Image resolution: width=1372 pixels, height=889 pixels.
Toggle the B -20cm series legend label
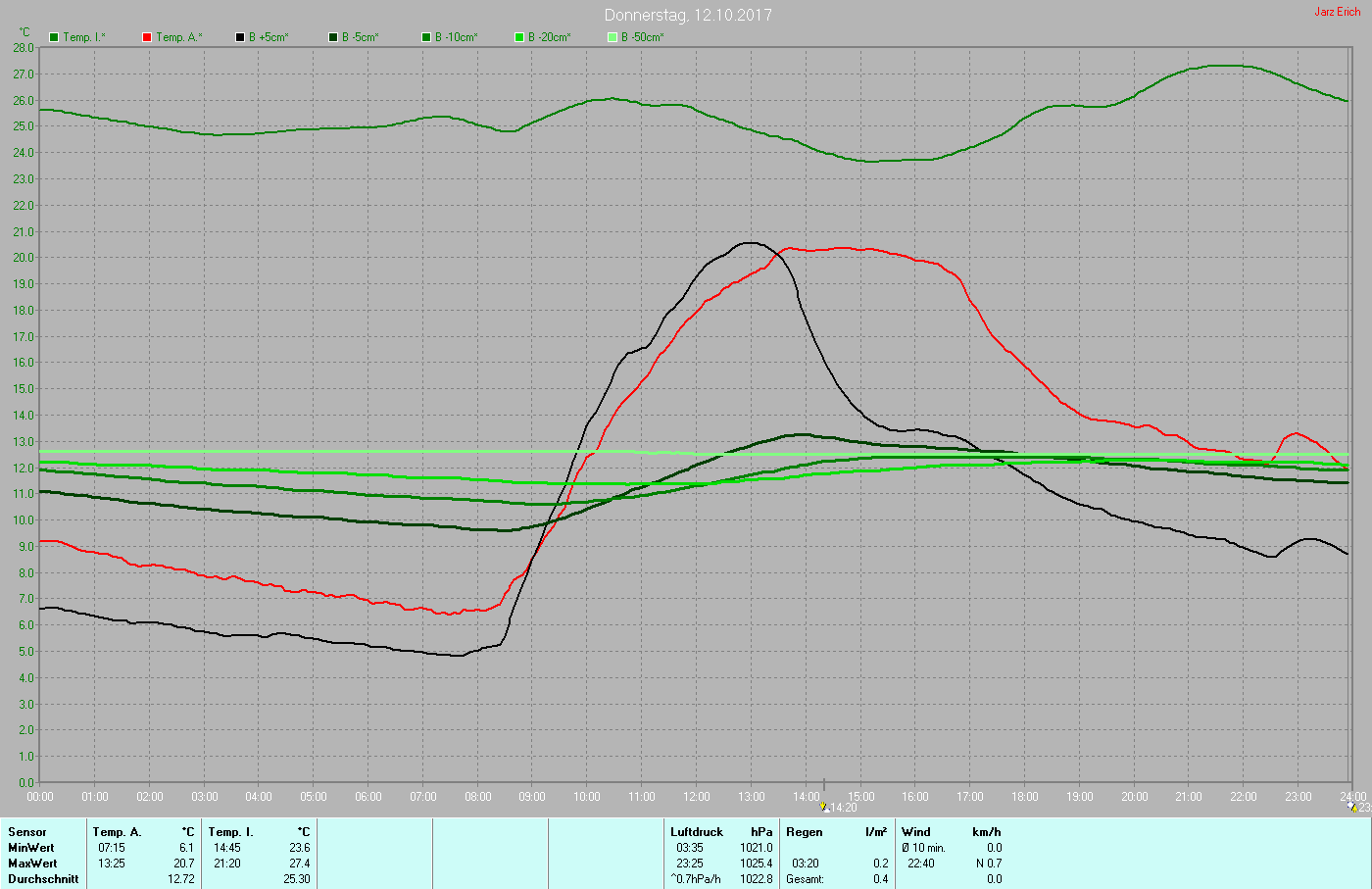point(549,37)
